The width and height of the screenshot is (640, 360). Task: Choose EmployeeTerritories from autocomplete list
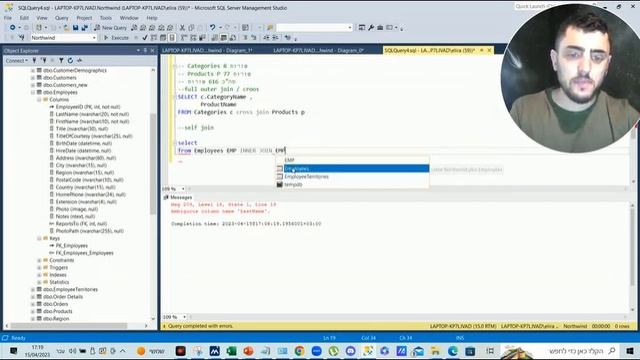[x=352, y=177]
